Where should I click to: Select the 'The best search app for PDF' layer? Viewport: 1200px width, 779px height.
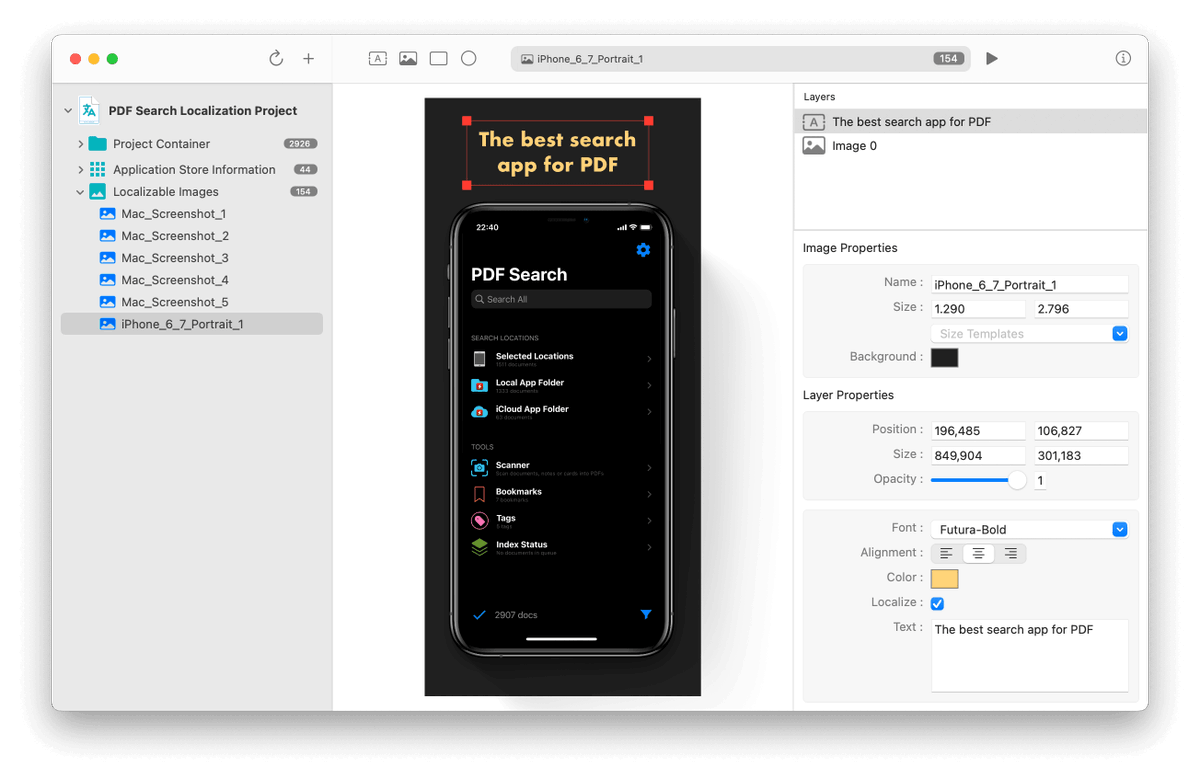pos(971,122)
